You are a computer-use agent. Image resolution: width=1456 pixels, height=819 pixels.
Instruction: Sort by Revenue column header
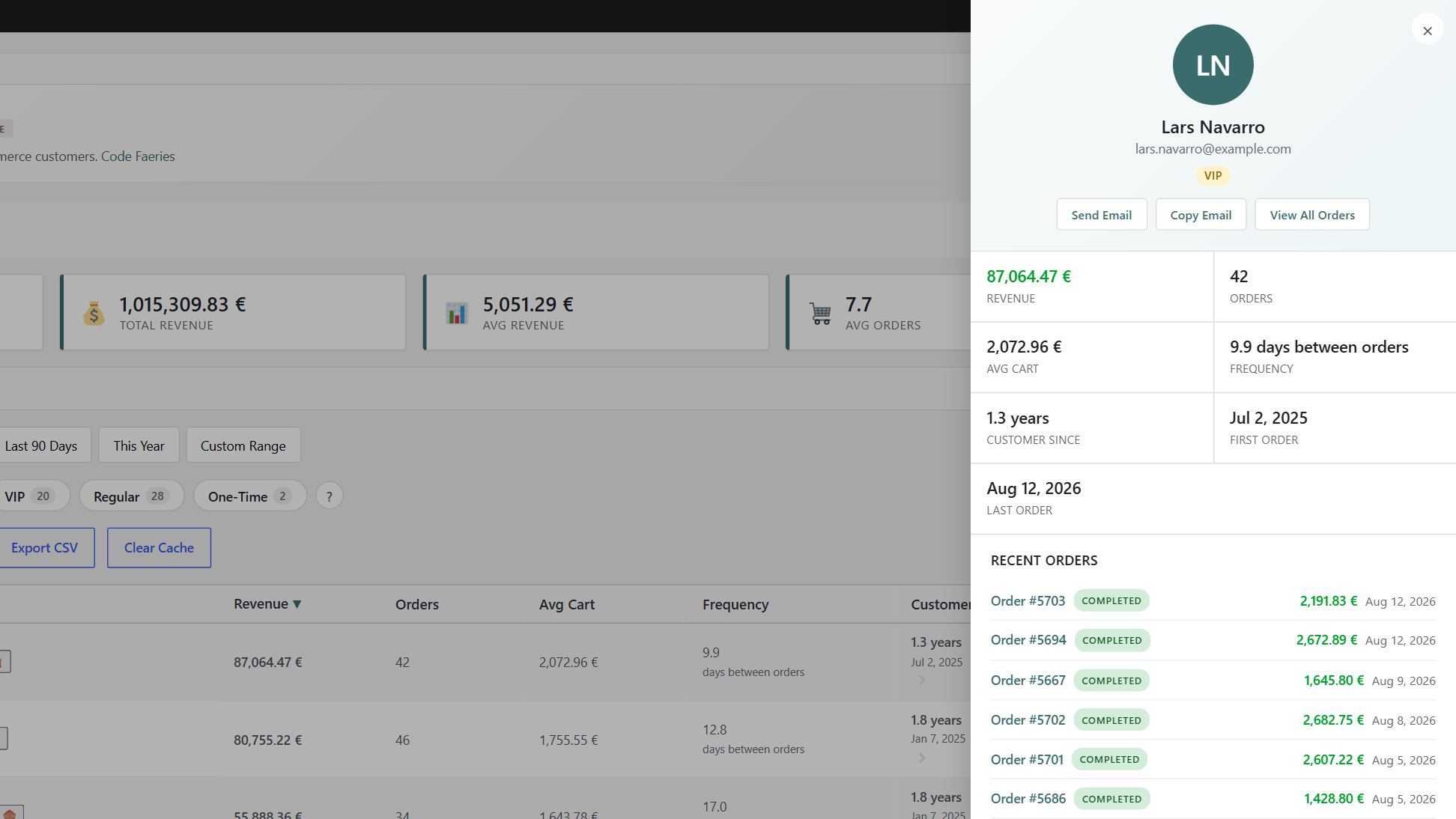tap(267, 604)
